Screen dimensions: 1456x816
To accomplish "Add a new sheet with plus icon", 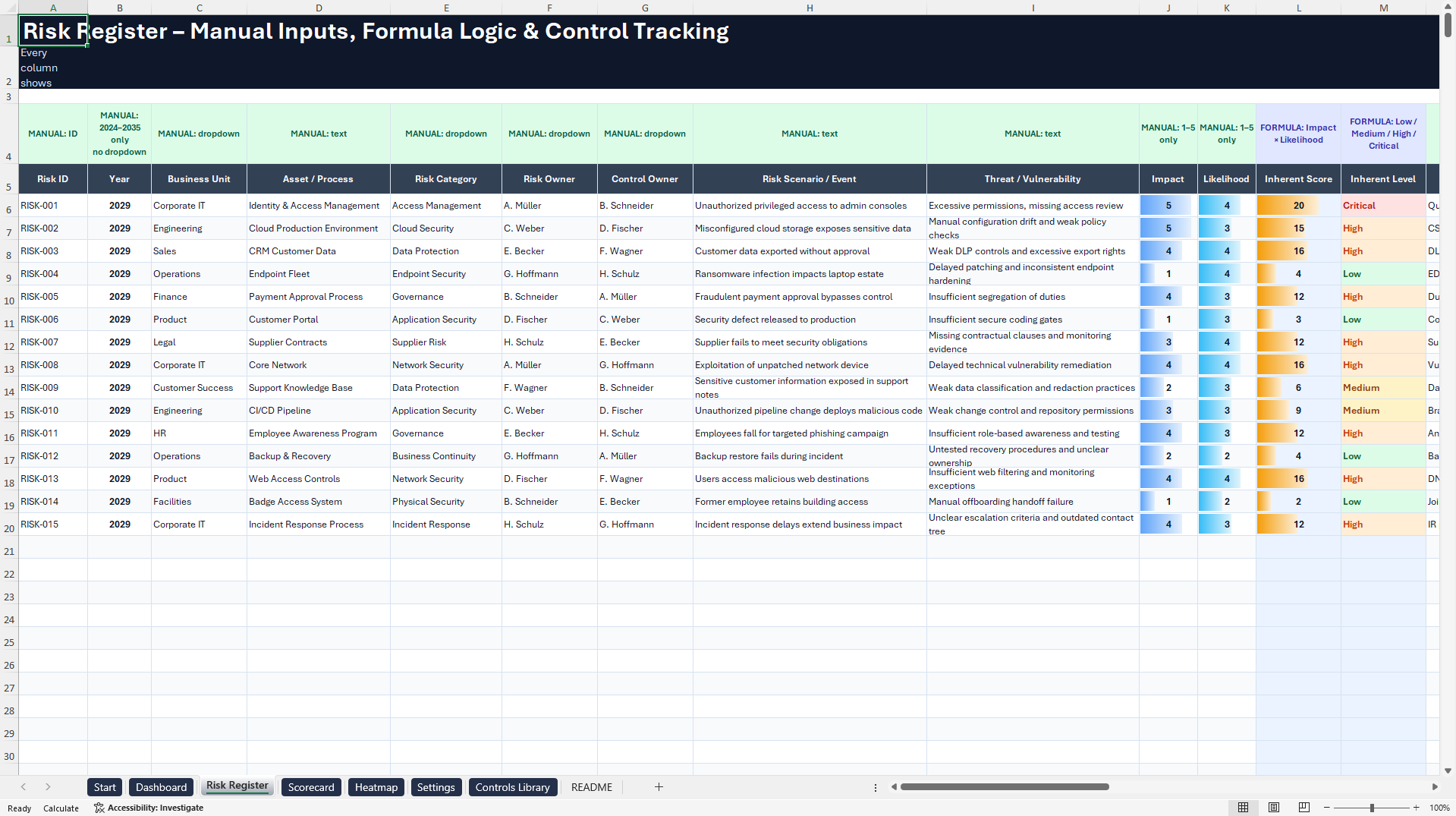I will coord(659,787).
